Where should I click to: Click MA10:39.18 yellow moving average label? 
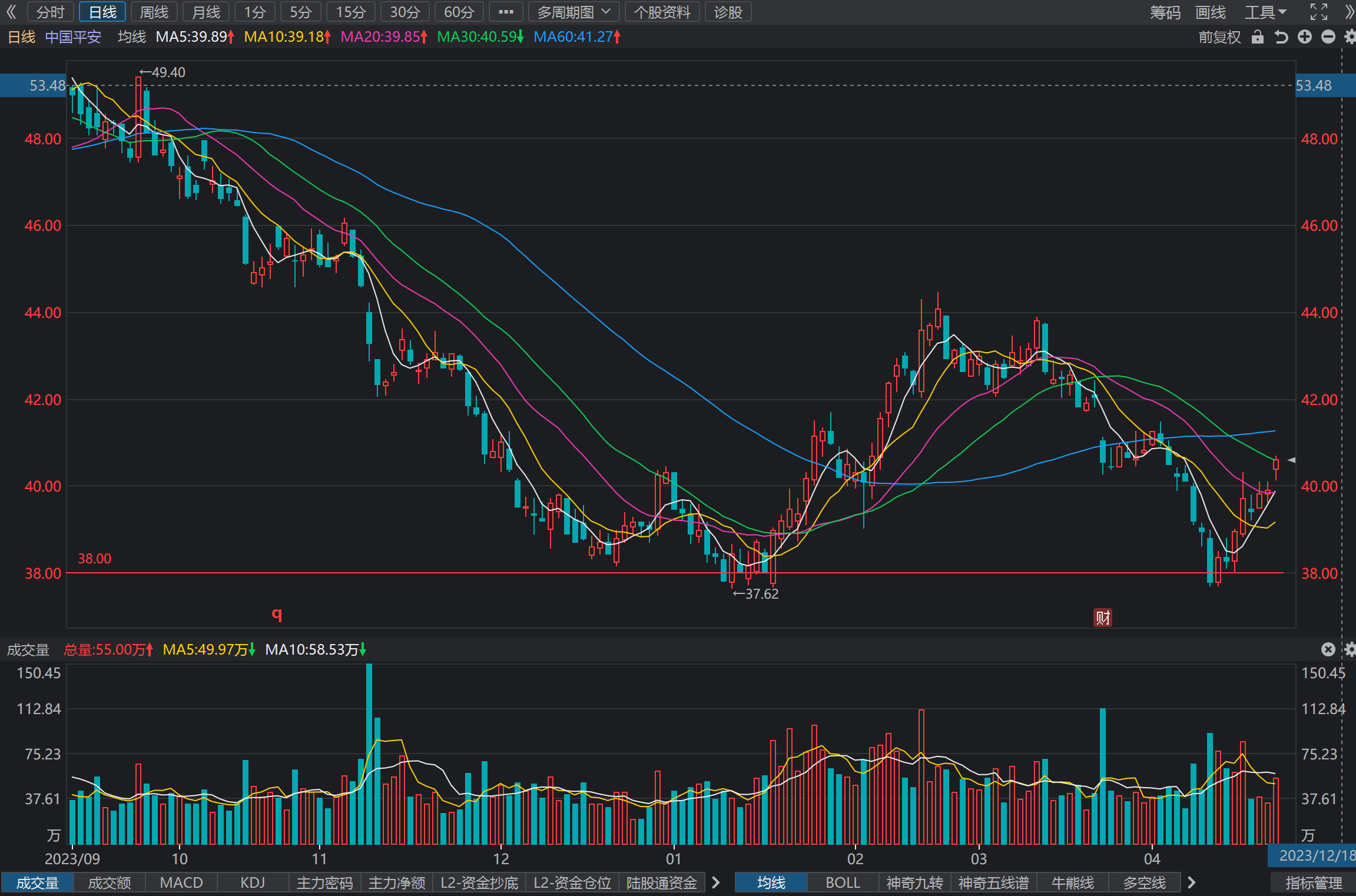click(x=287, y=37)
